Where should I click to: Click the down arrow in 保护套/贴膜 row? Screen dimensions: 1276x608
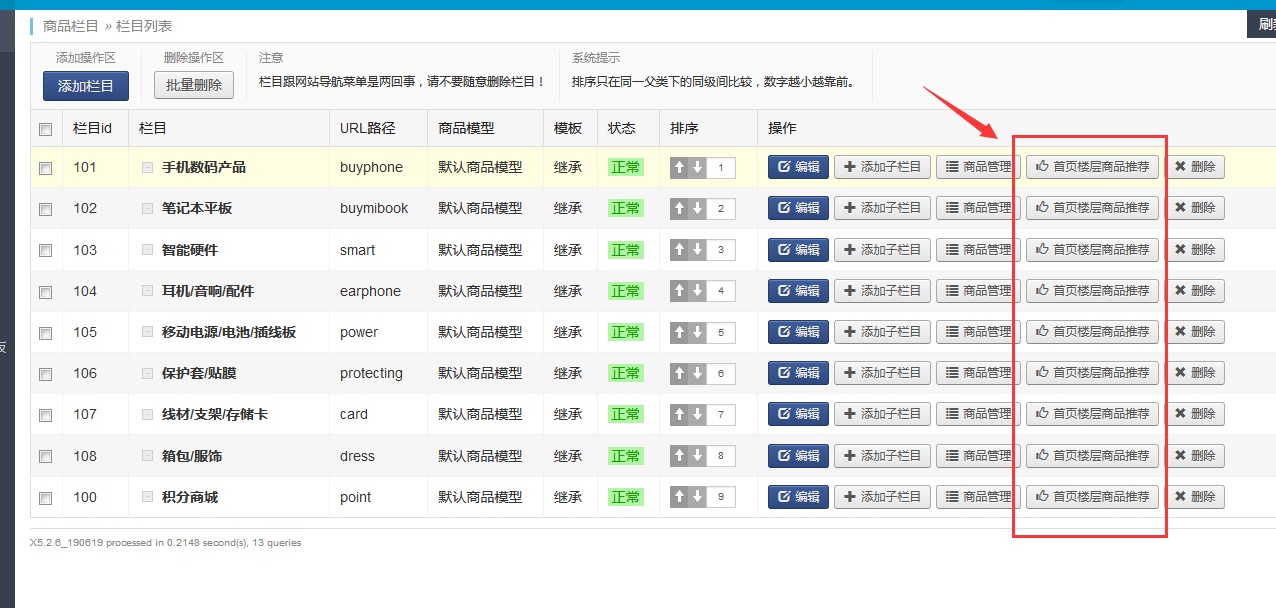coord(697,373)
